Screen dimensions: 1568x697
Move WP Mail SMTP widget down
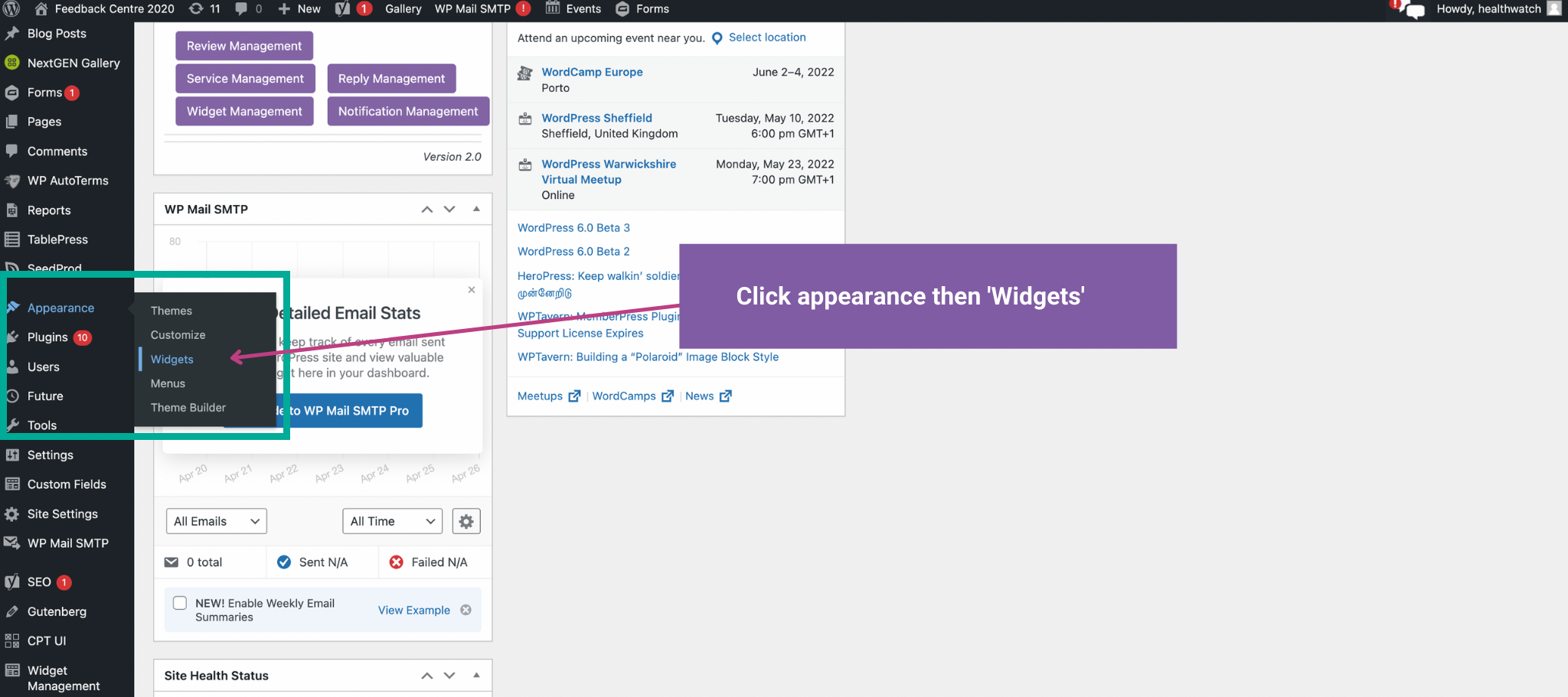pos(449,210)
